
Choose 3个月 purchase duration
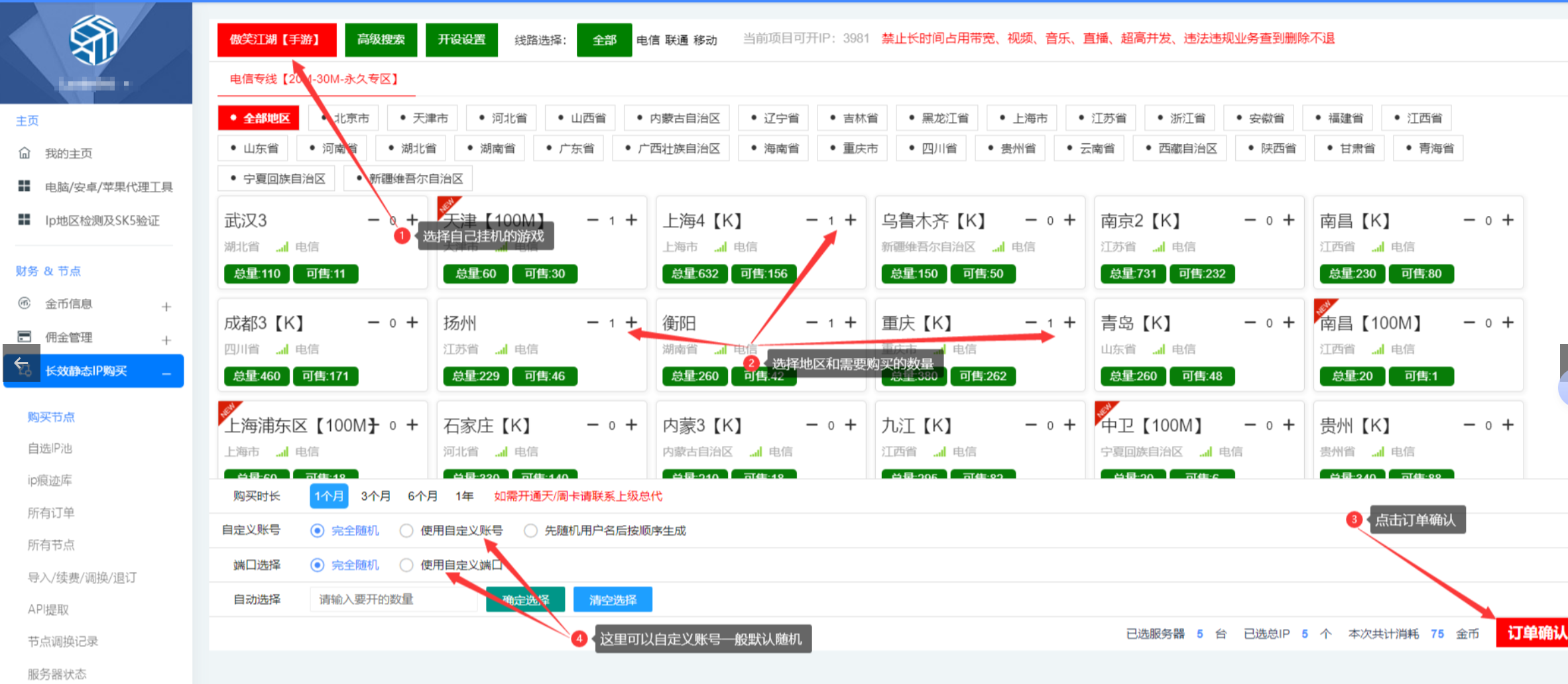click(375, 496)
